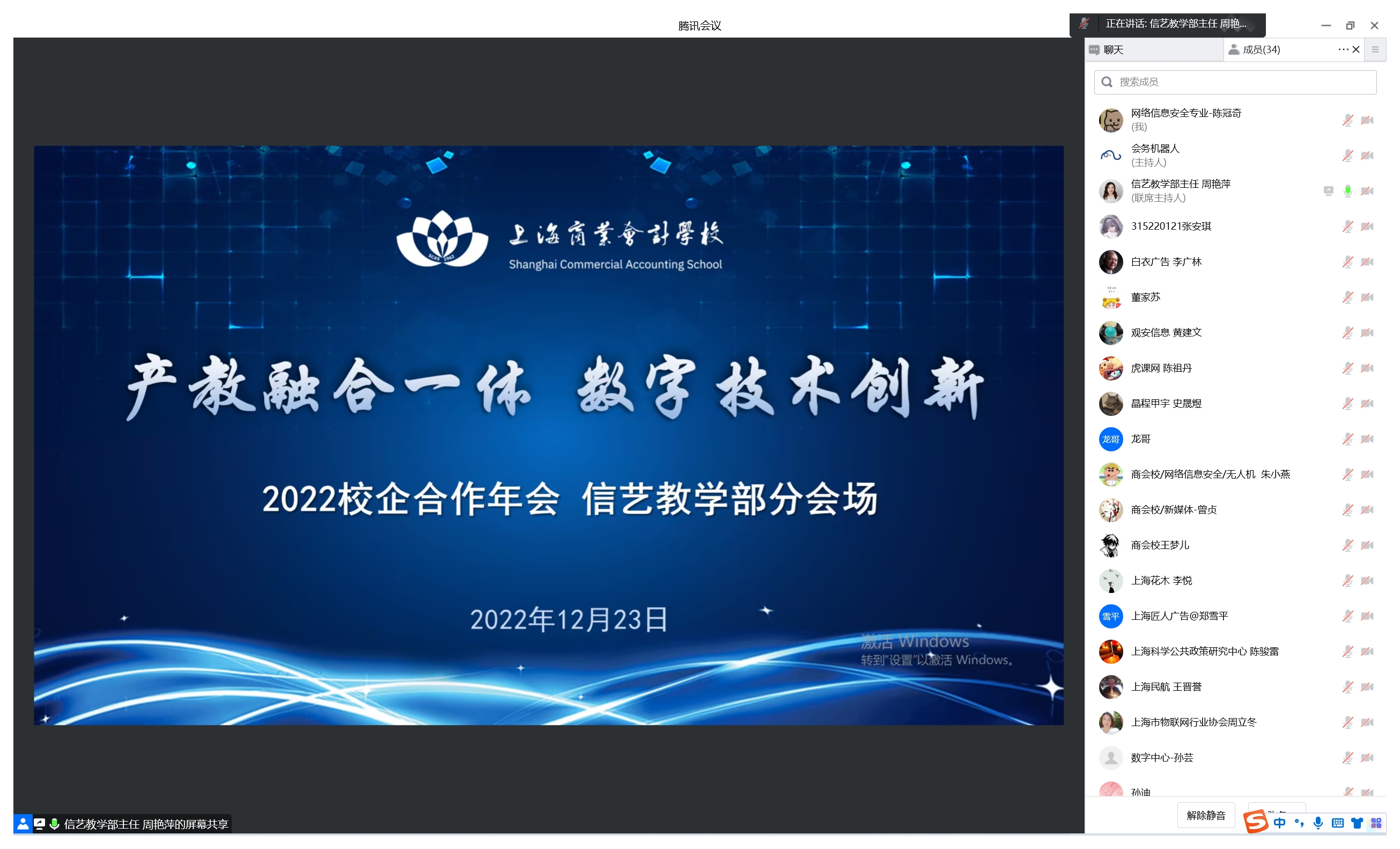Viewport: 1400px width, 849px height.
Task: Click the 解除静音 button
Action: click(1206, 816)
